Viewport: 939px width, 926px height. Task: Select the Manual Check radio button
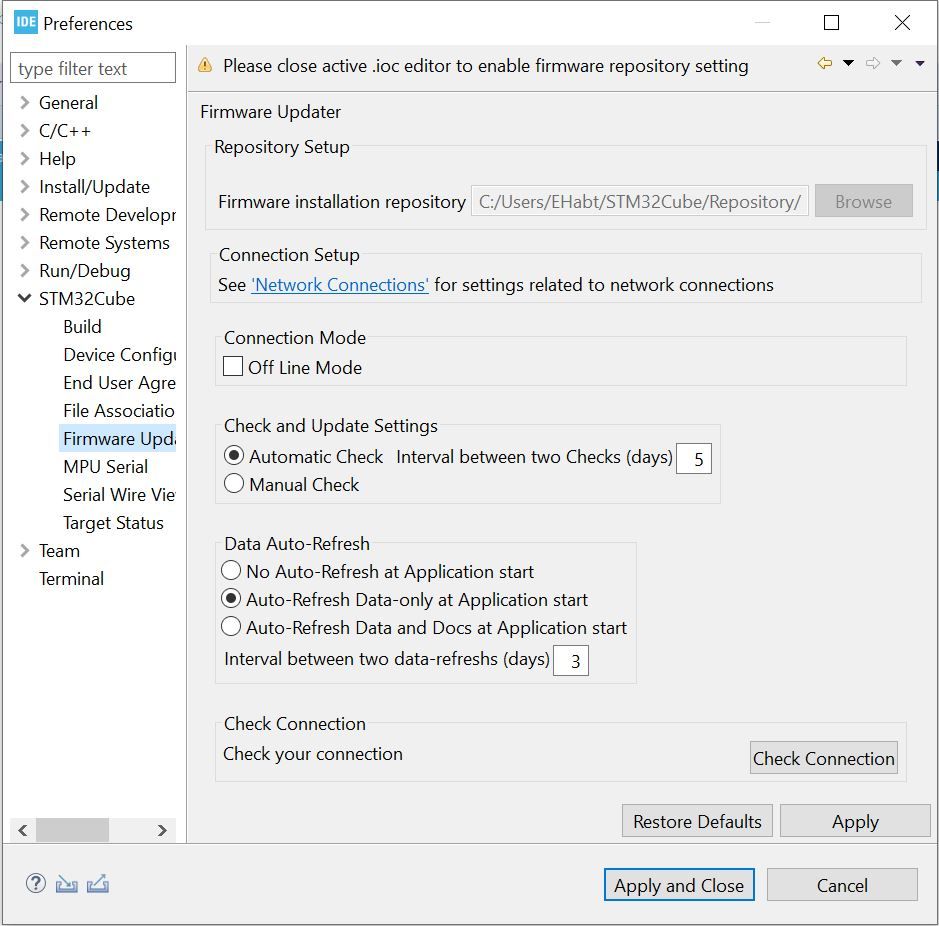234,483
